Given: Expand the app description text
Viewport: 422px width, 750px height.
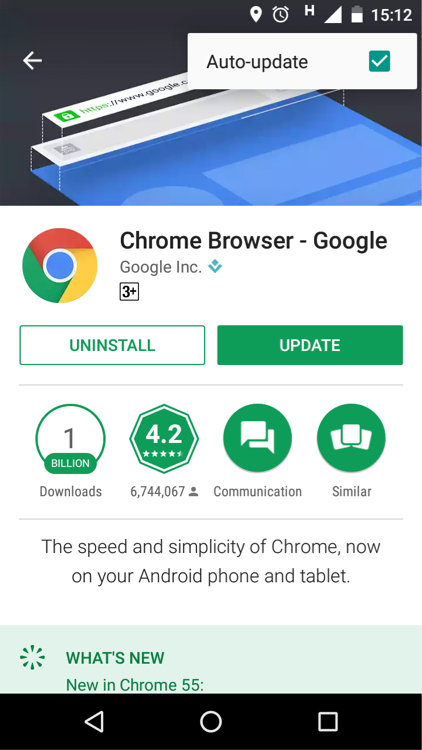Looking at the screenshot, I should [211, 561].
